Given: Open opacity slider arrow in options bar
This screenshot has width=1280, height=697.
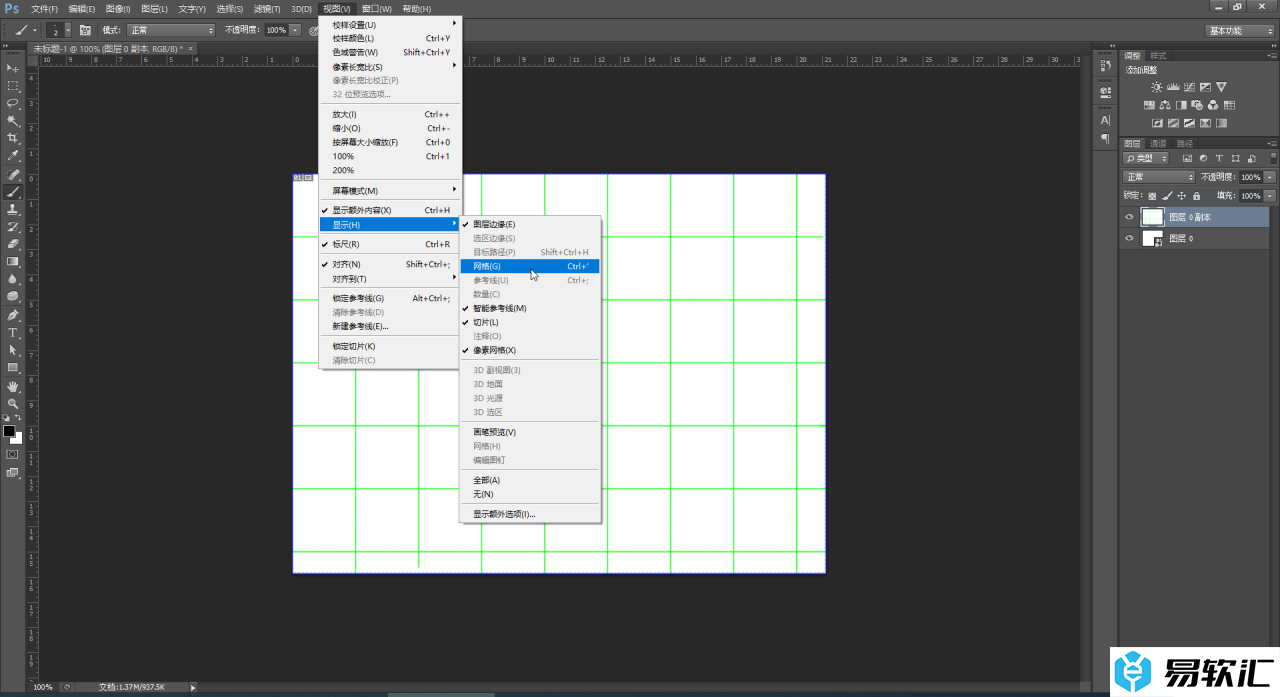Looking at the screenshot, I should coord(295,30).
